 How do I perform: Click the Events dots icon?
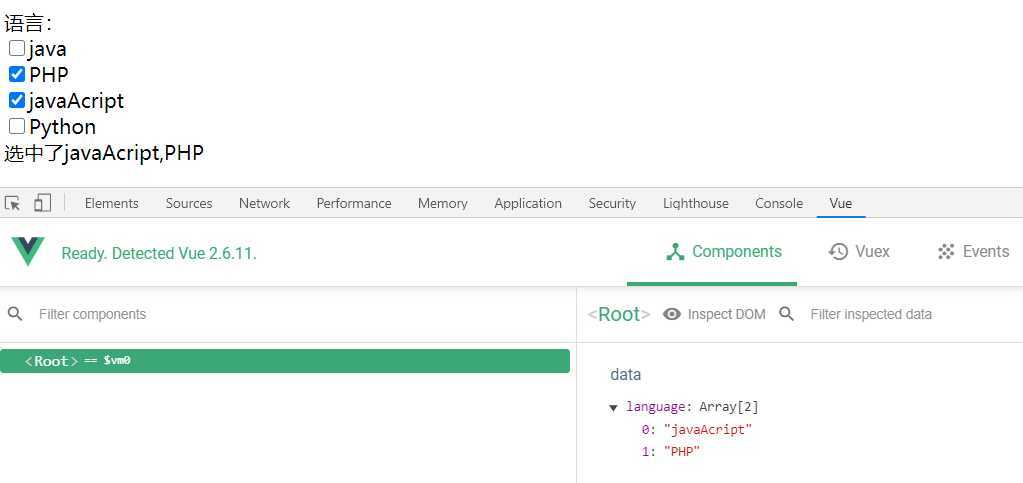(x=946, y=252)
